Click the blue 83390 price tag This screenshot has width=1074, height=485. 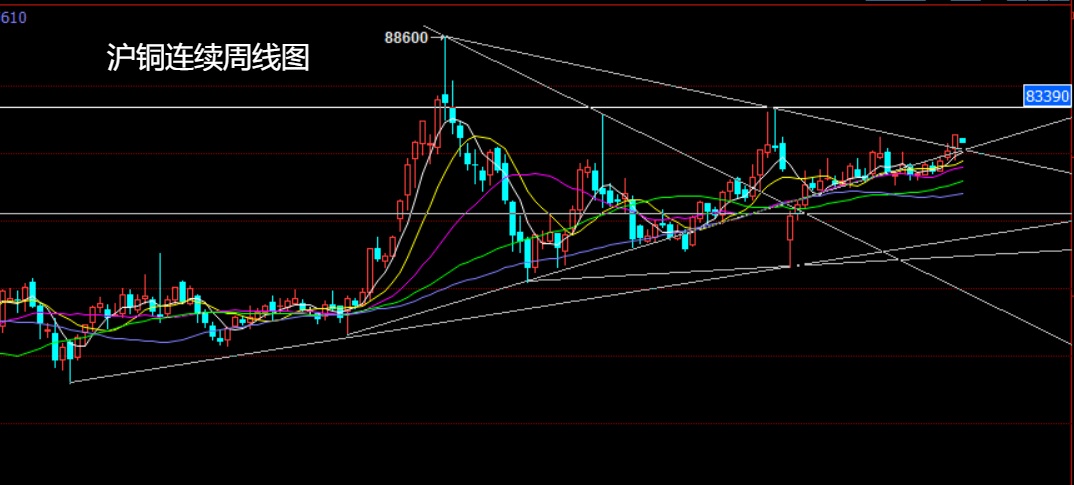[1047, 95]
